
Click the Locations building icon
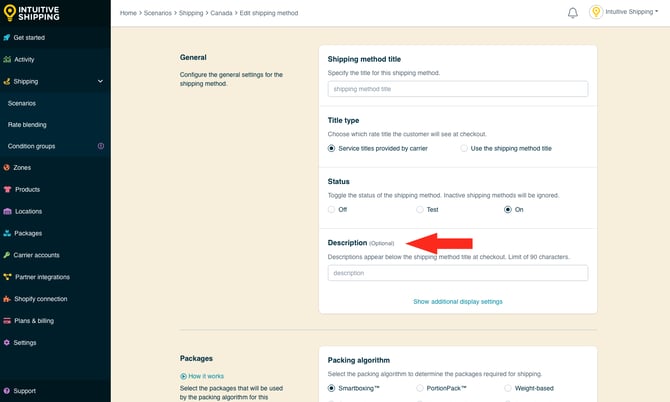coord(7,211)
